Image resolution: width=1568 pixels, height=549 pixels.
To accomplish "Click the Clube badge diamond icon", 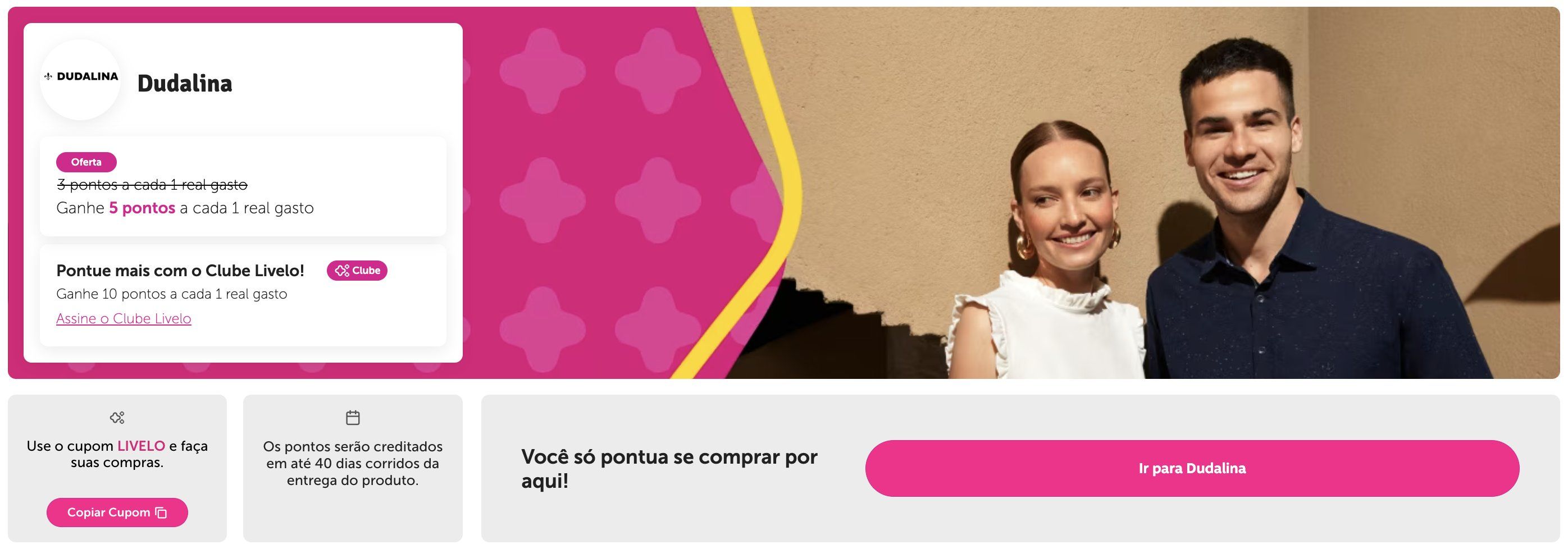I will [x=342, y=270].
